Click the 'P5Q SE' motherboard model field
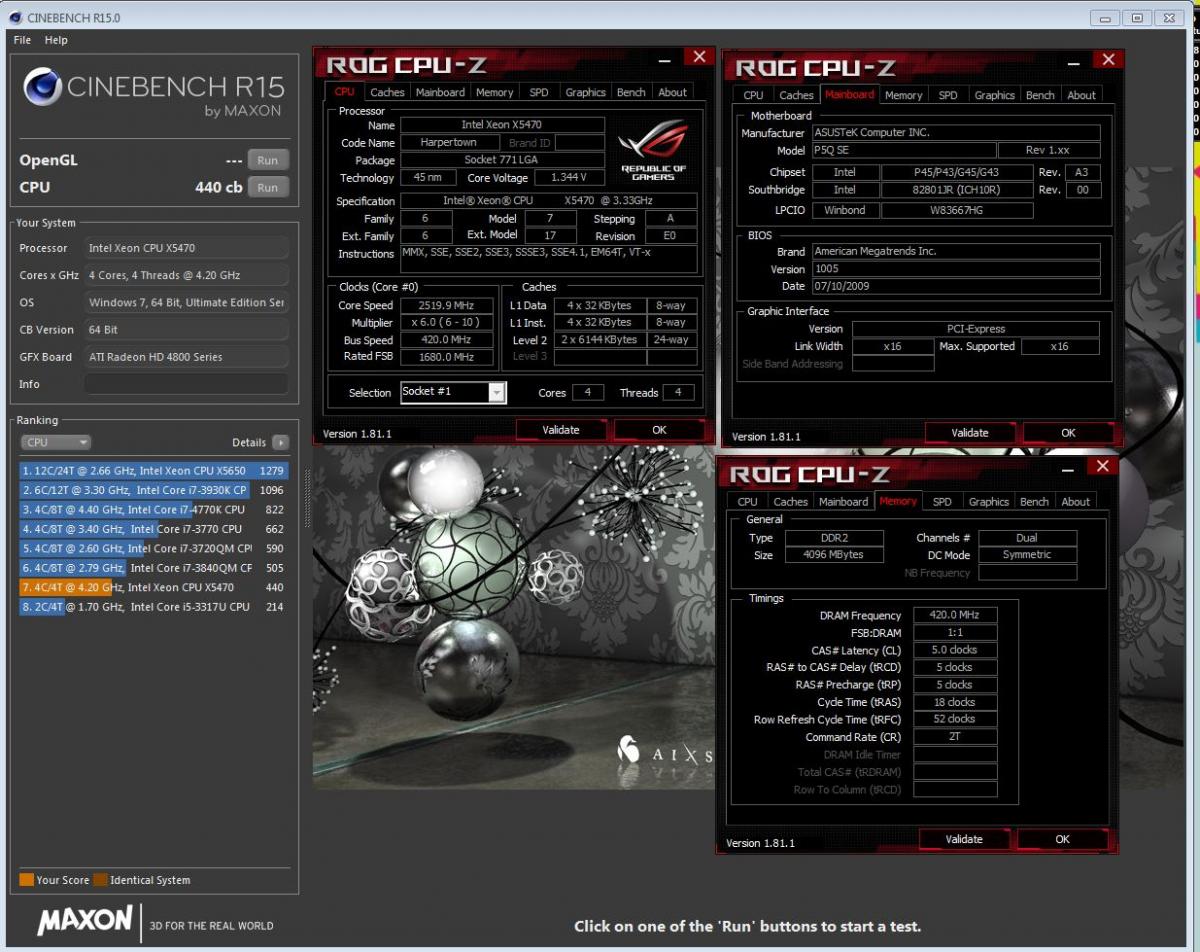 [x=903, y=150]
